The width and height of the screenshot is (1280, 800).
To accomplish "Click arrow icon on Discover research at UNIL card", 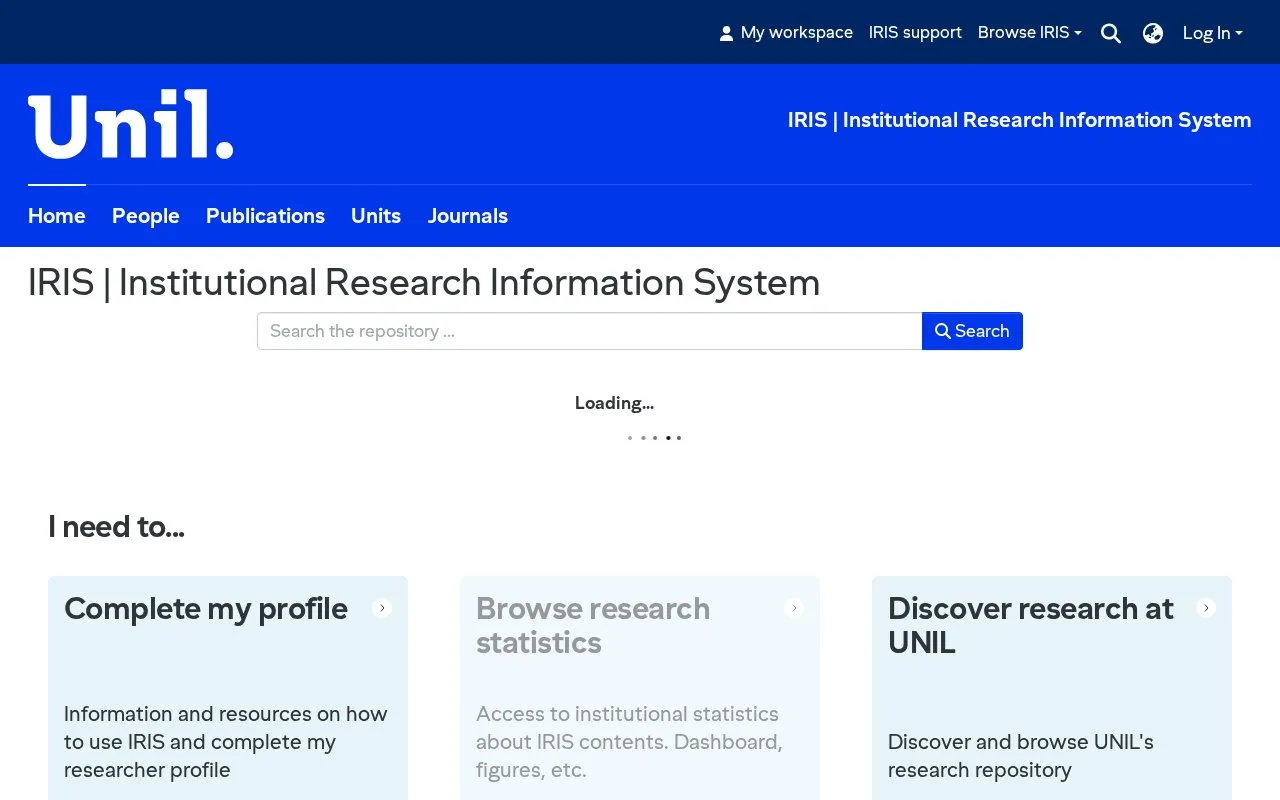I will coord(1206,608).
